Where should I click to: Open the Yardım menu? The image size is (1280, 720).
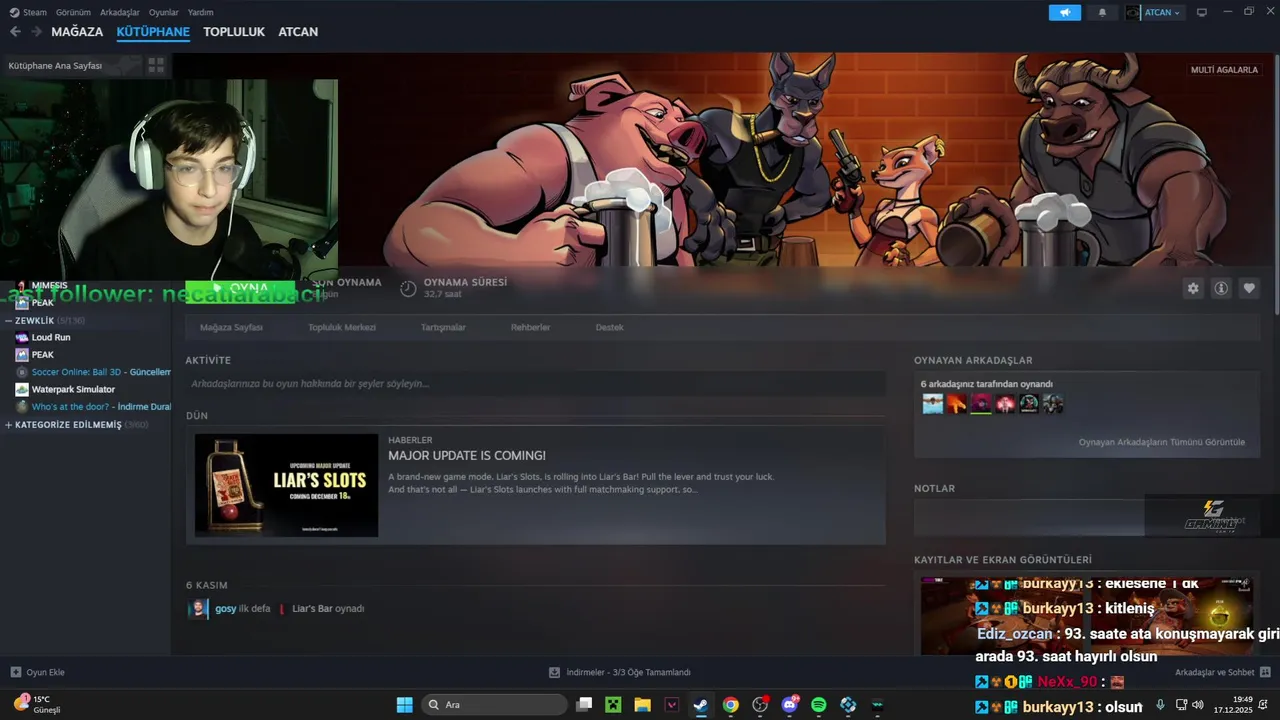[201, 12]
